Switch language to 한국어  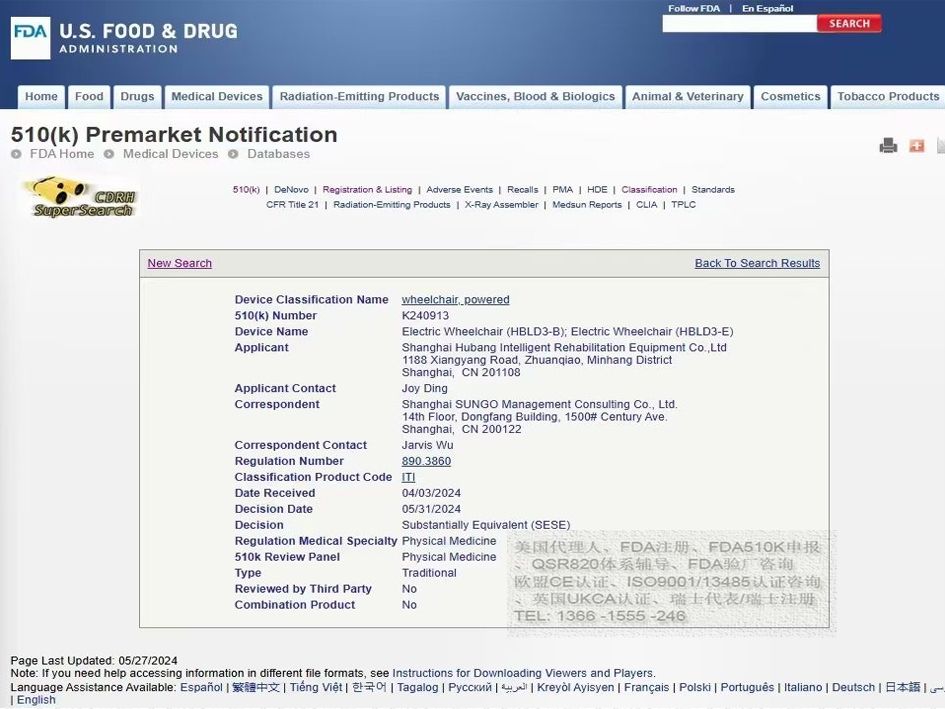click(x=369, y=687)
